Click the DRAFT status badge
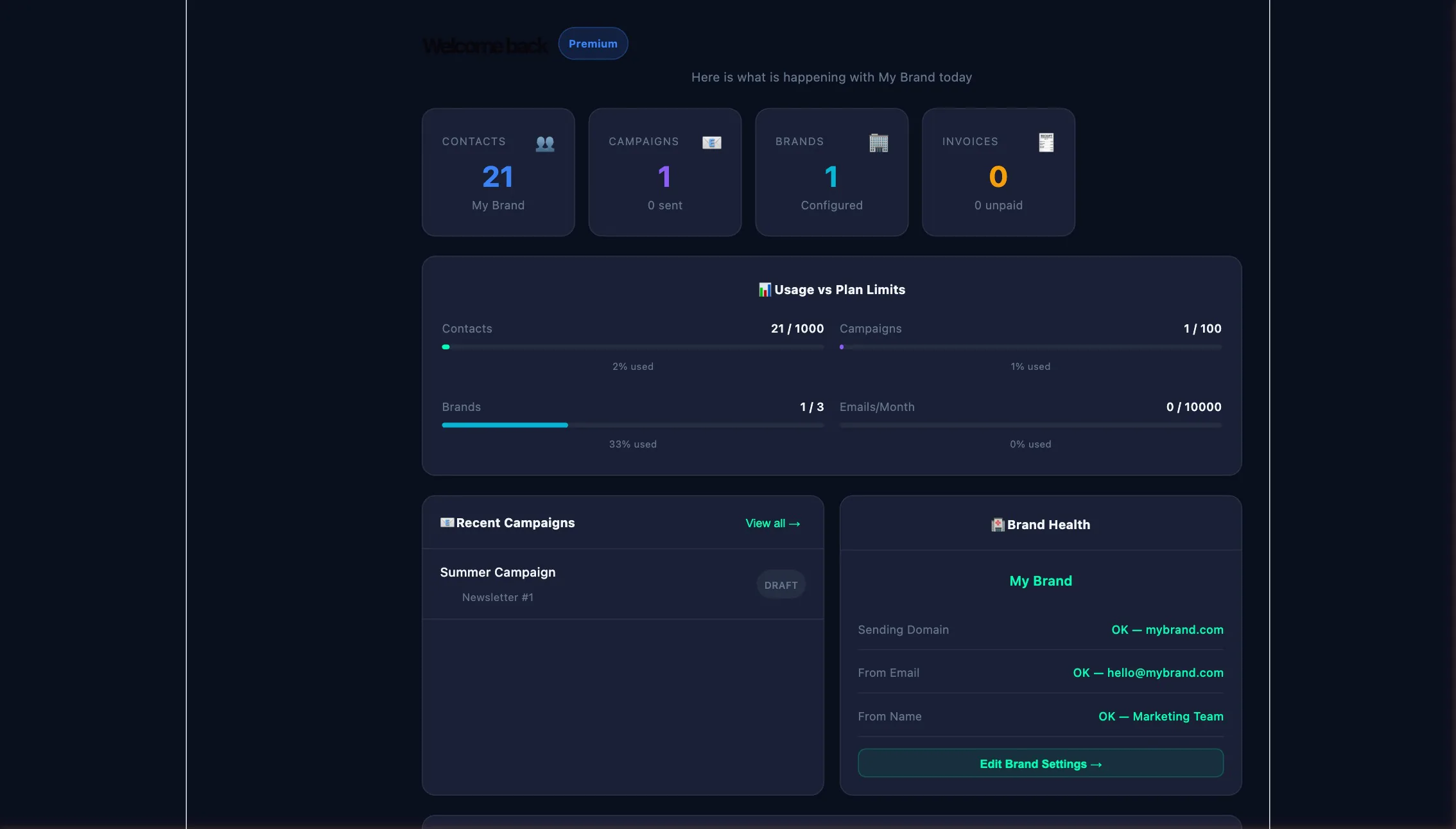 (x=781, y=585)
